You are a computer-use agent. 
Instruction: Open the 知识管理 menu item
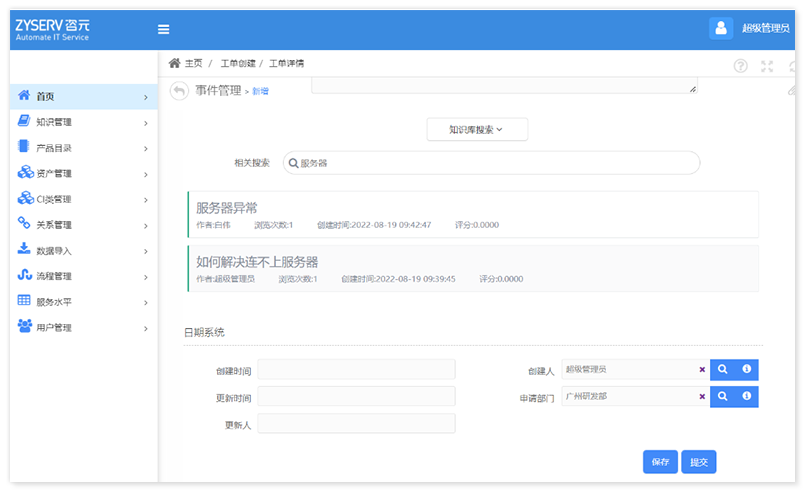point(83,122)
